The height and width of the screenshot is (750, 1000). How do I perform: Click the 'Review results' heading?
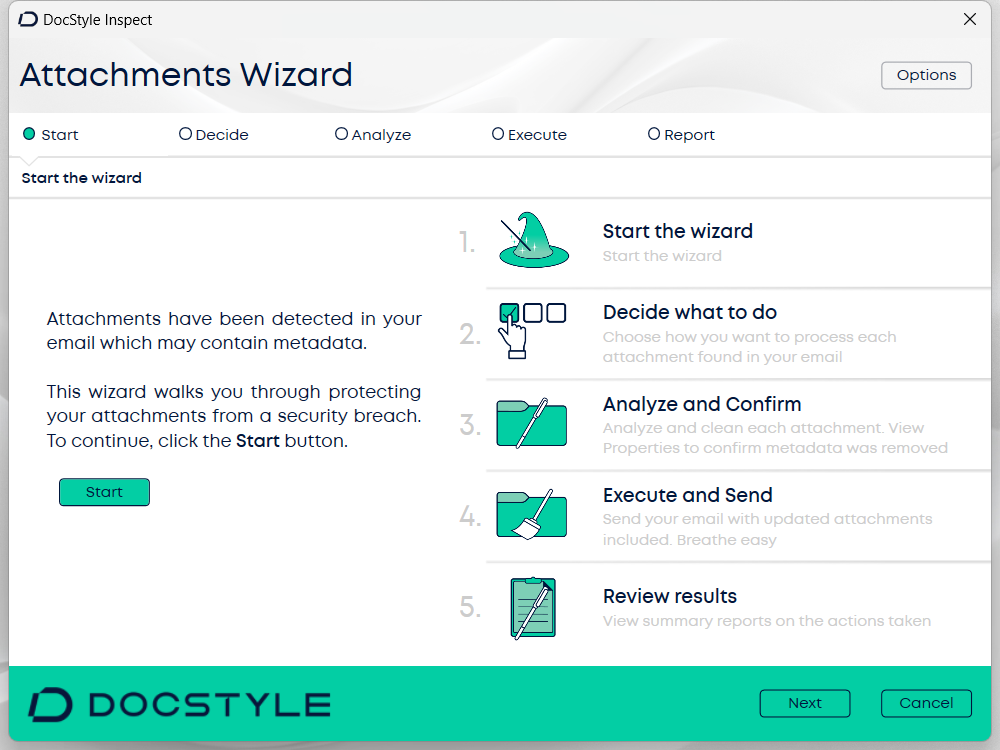pos(670,596)
